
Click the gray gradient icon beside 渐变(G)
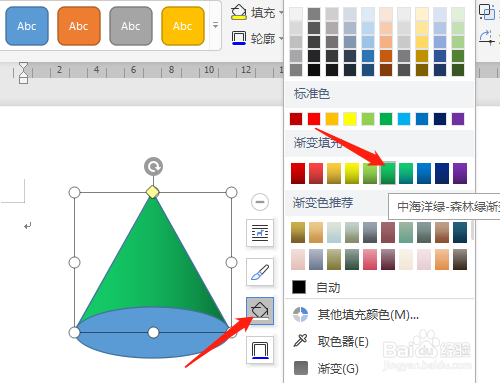[301, 368]
